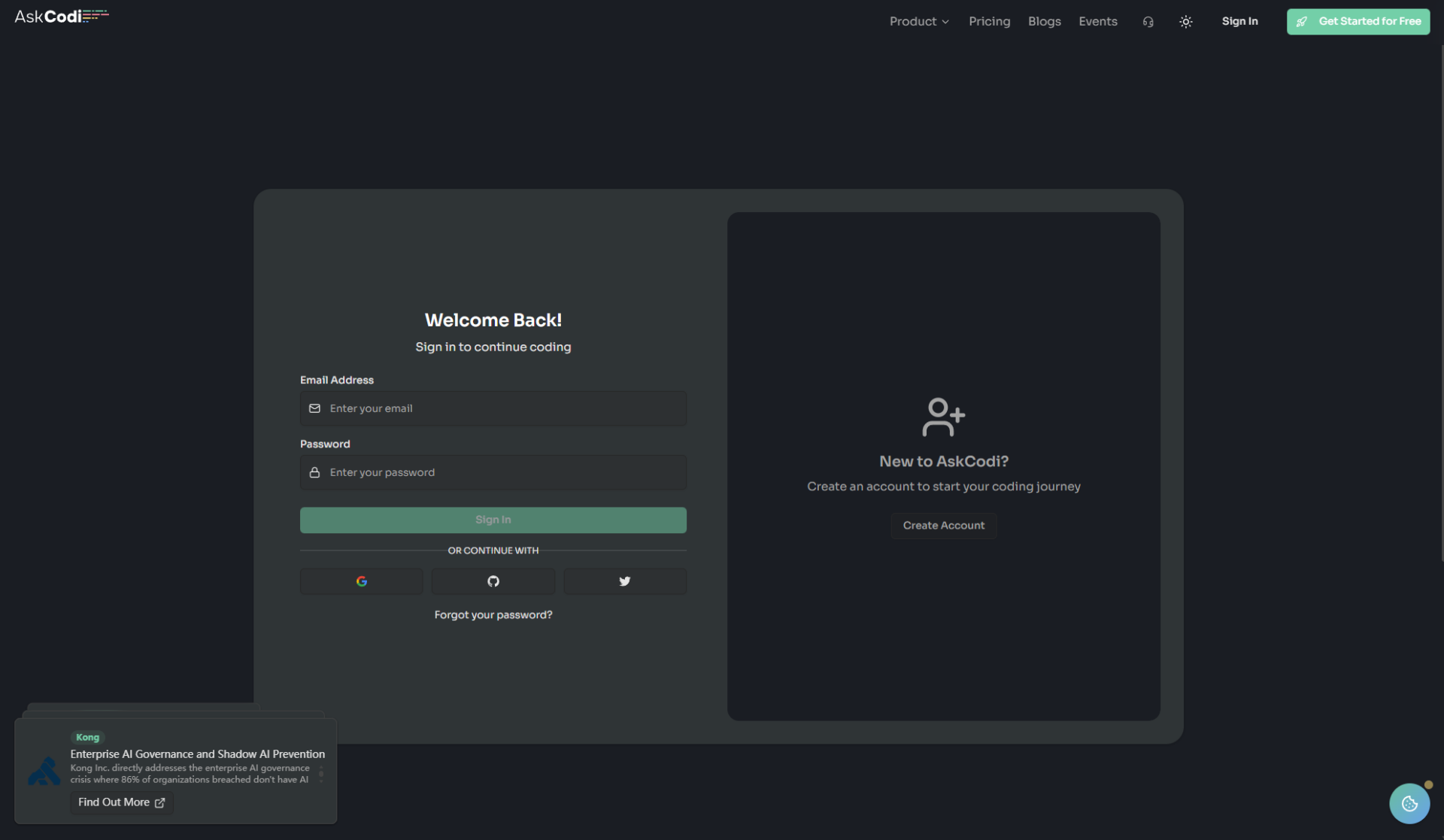Click the password lock icon

tap(315, 472)
